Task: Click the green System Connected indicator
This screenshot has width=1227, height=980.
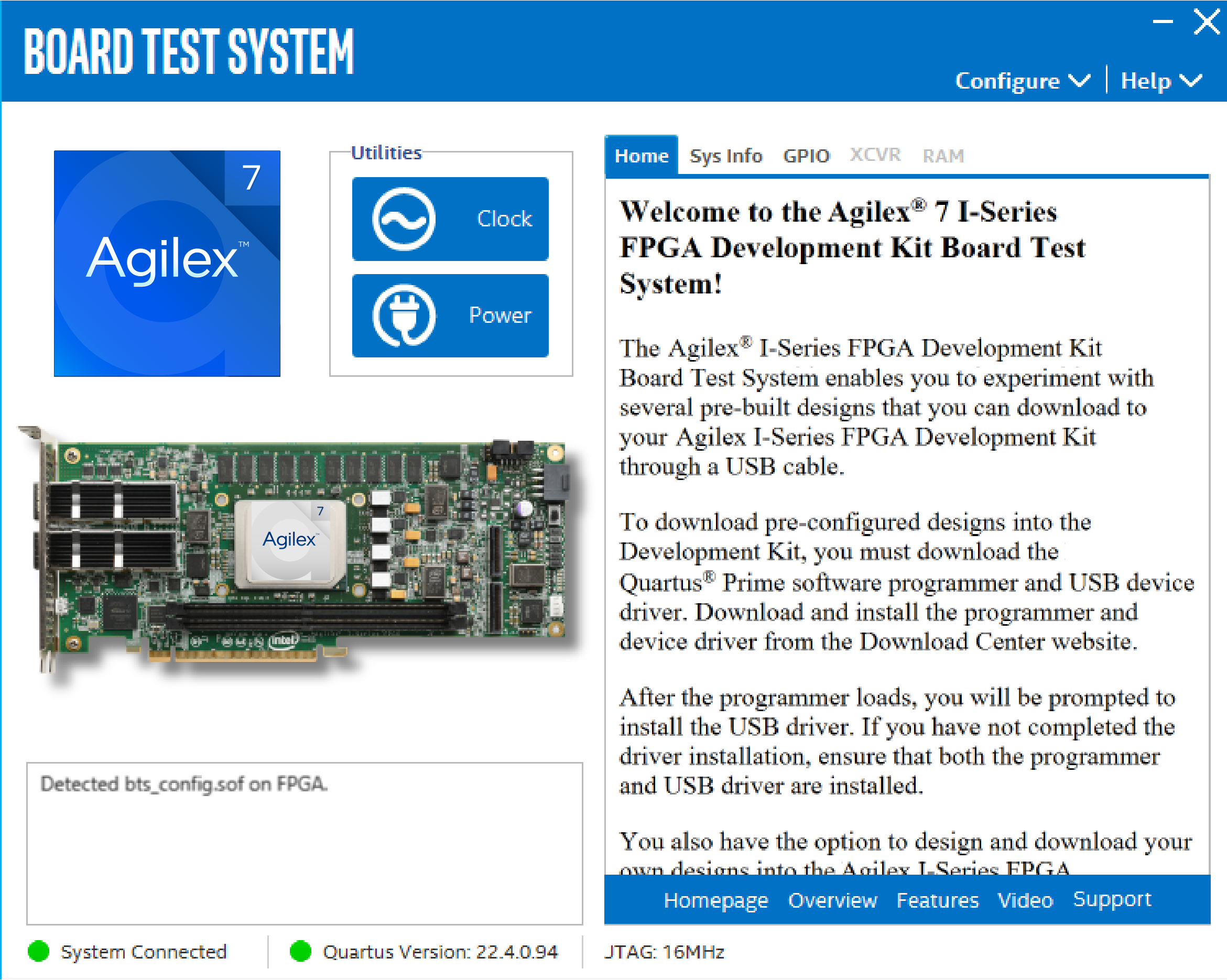Action: click(39, 951)
